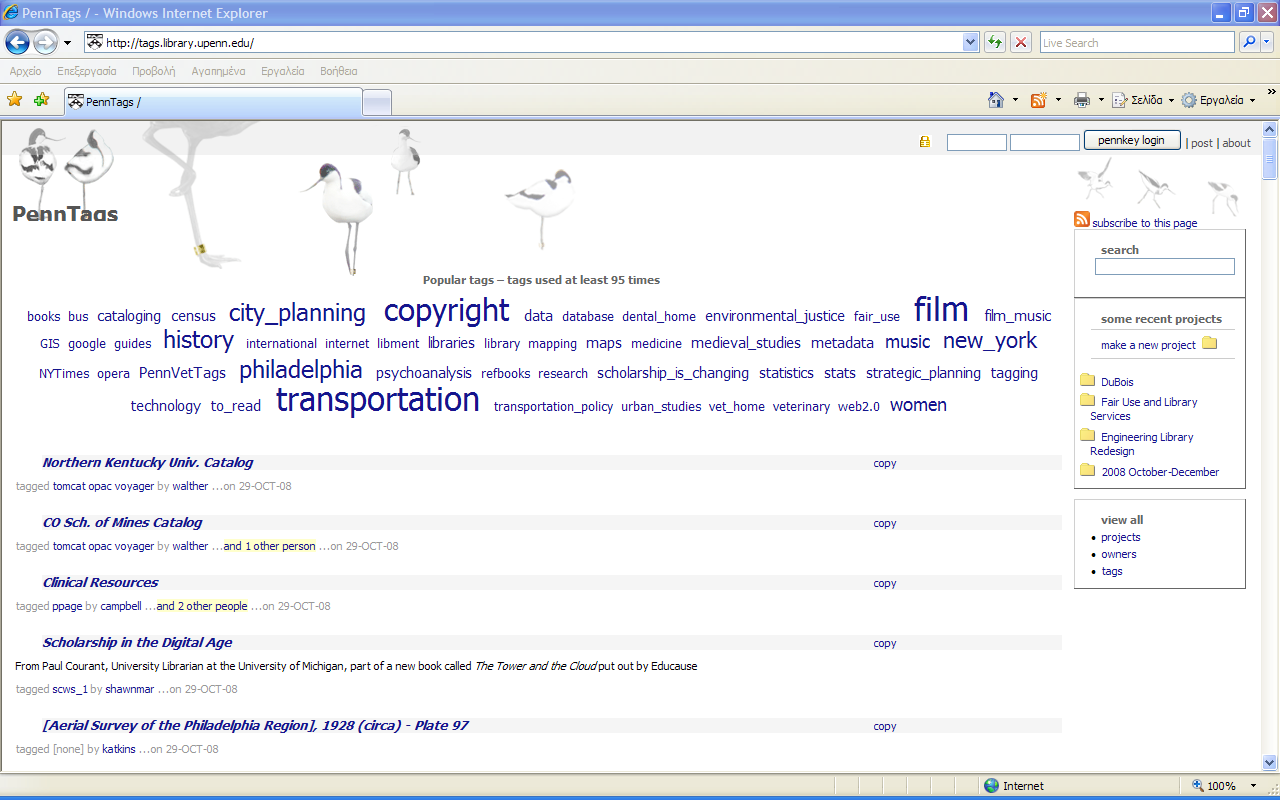Viewport: 1280px width, 800px height.
Task: Open the post link
Action: (1202, 143)
